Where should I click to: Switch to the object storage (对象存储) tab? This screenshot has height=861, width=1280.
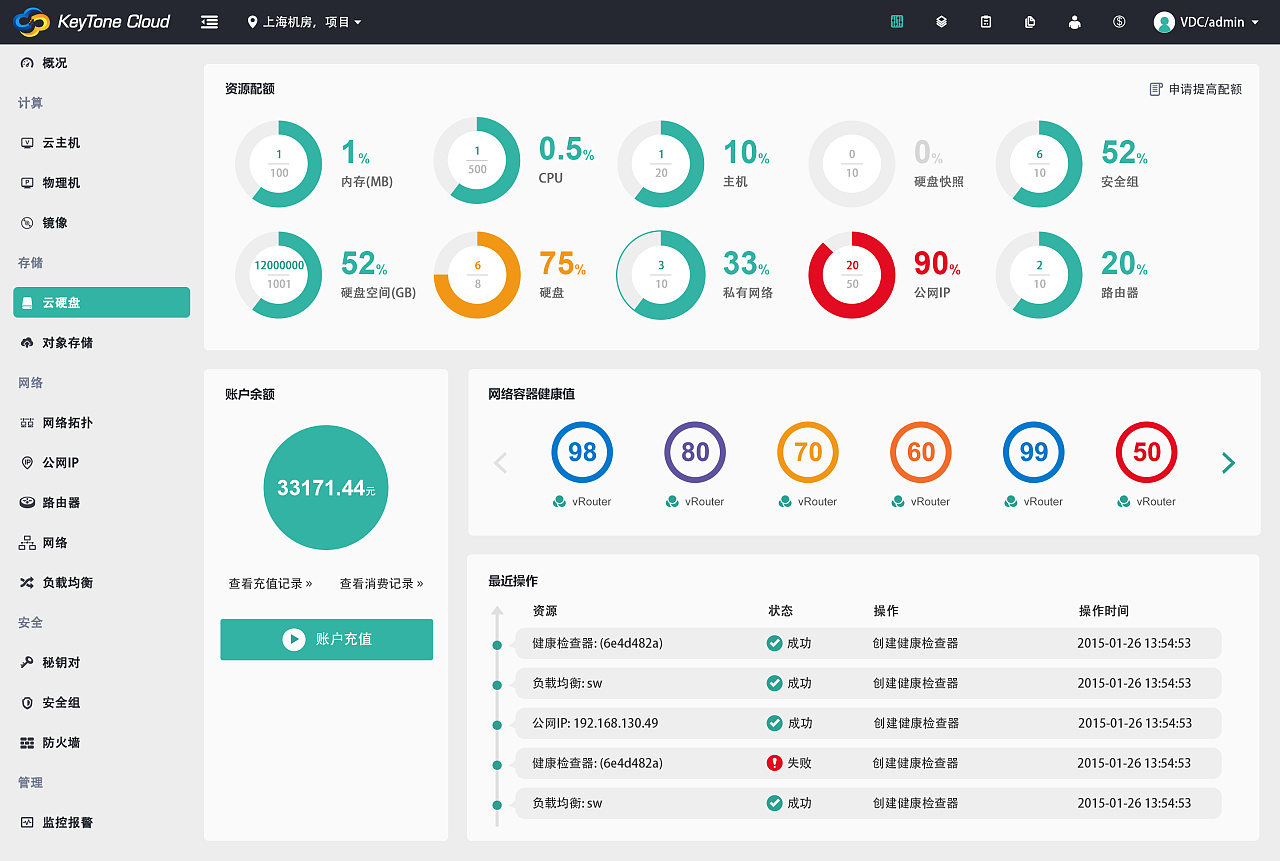(68, 342)
